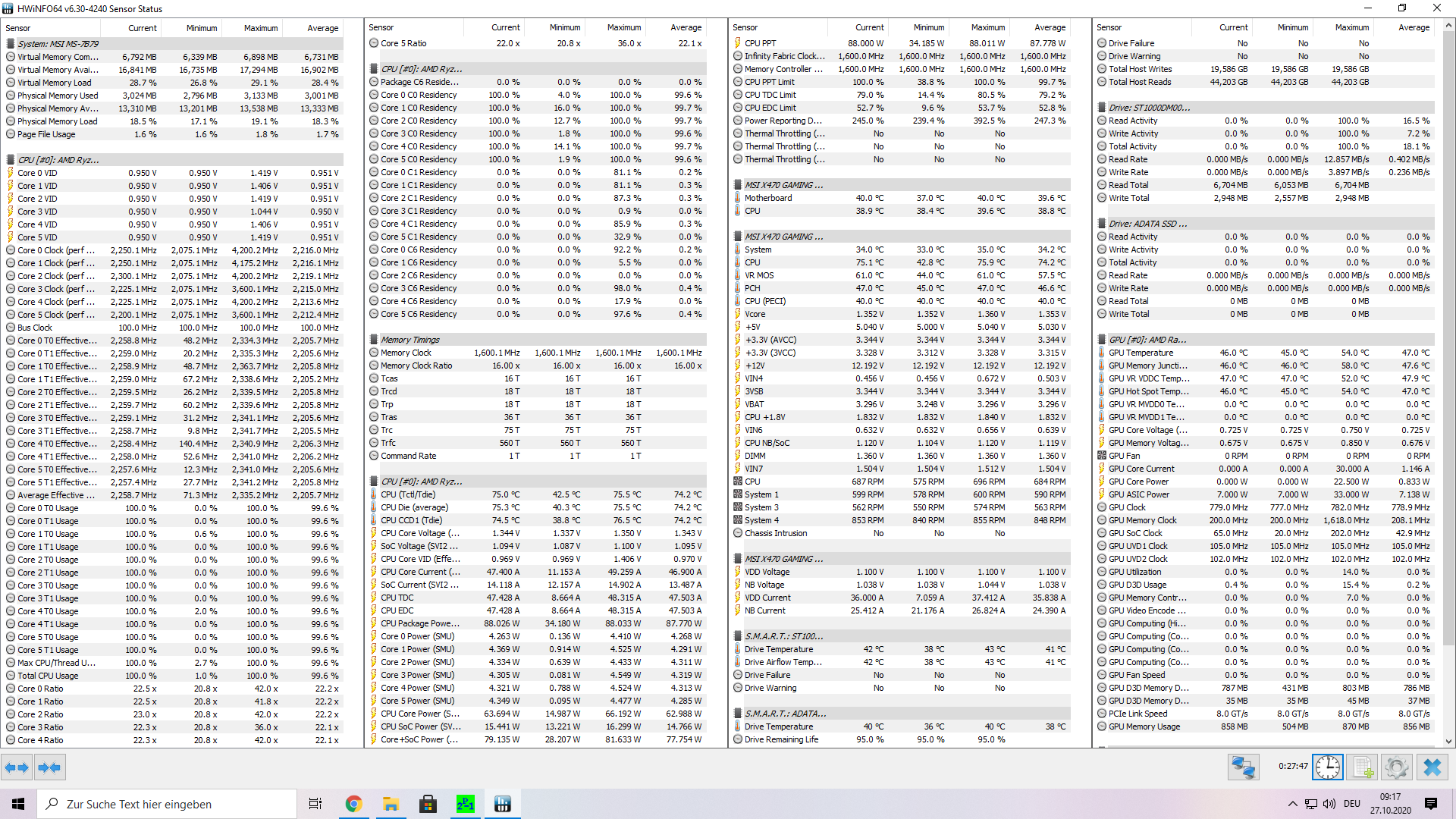
Task: Click the Windows search text field
Action: click(167, 804)
